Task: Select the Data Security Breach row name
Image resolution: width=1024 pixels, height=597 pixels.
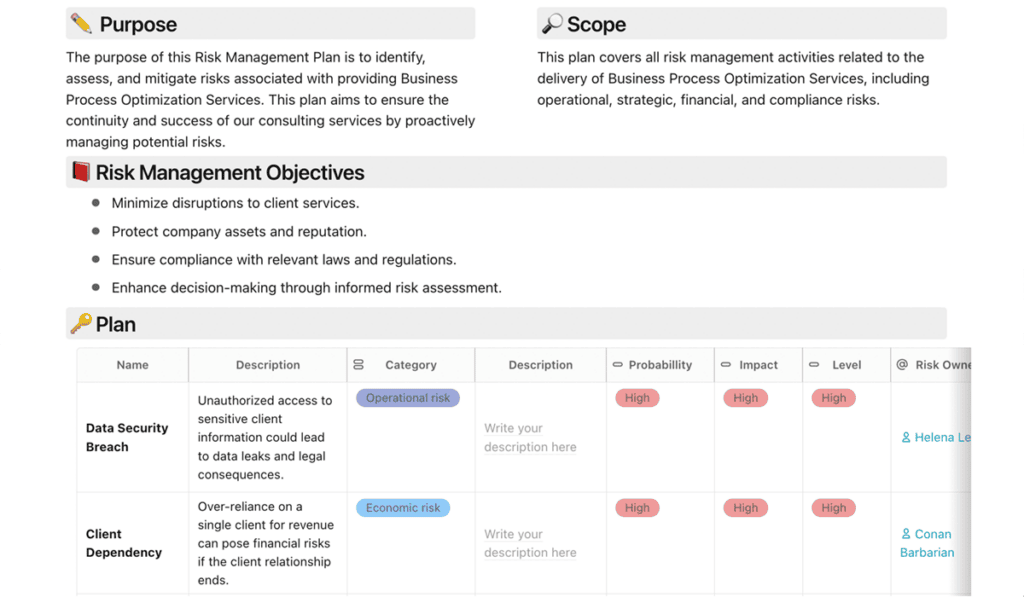Action: point(127,437)
